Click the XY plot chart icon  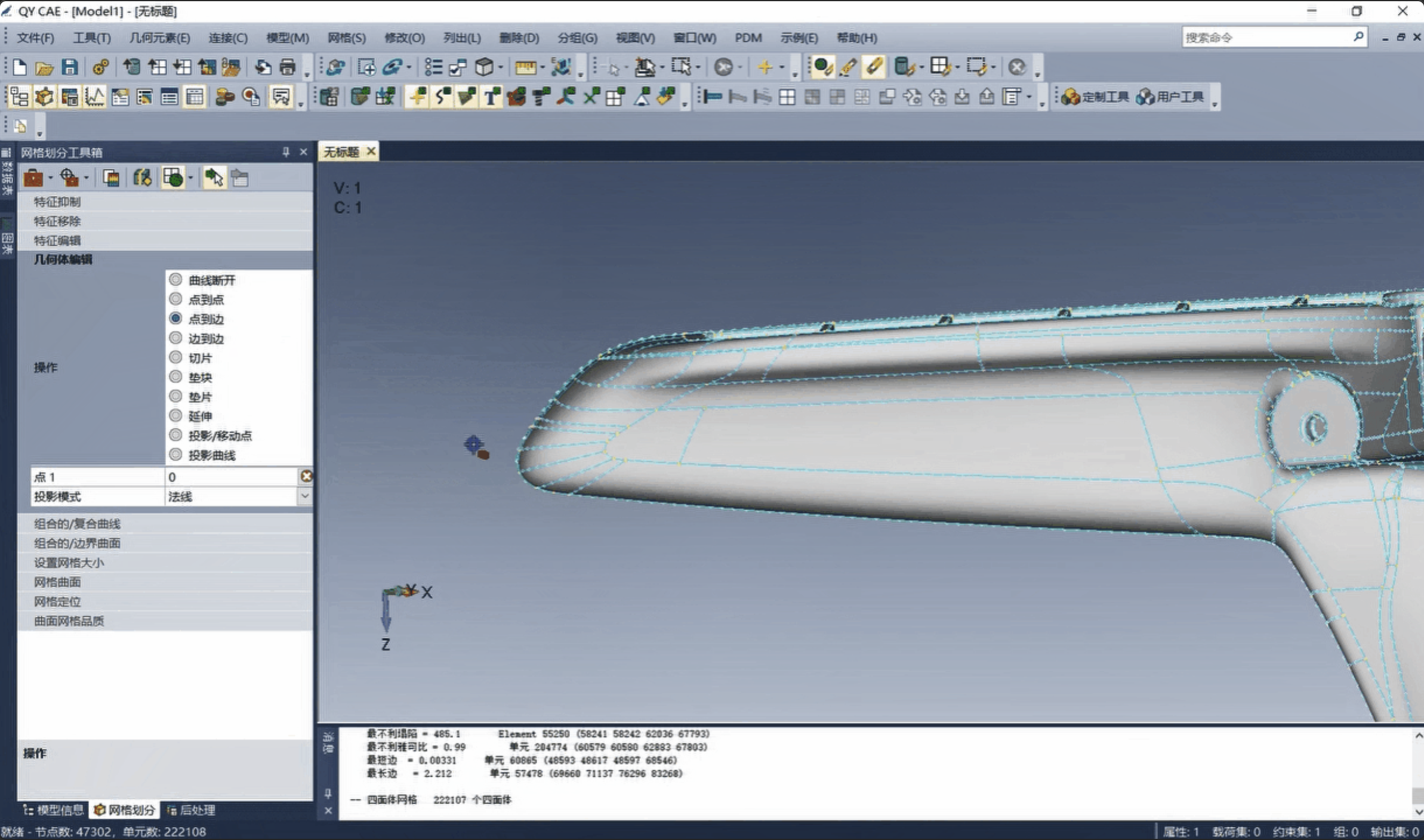(x=94, y=97)
